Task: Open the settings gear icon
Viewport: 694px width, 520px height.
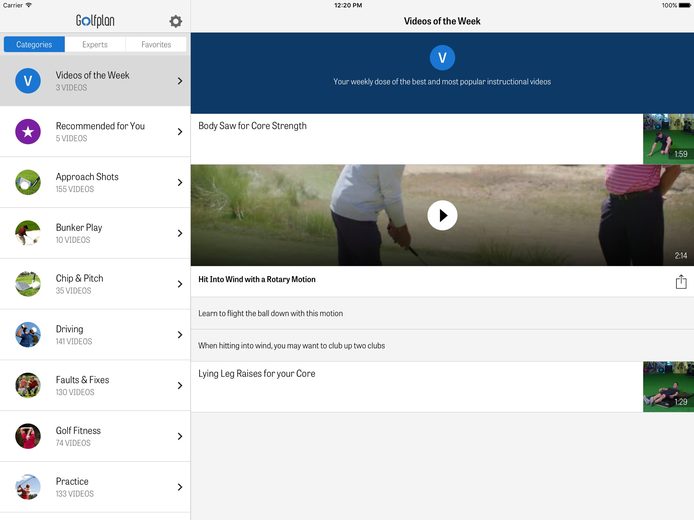Action: click(x=176, y=21)
